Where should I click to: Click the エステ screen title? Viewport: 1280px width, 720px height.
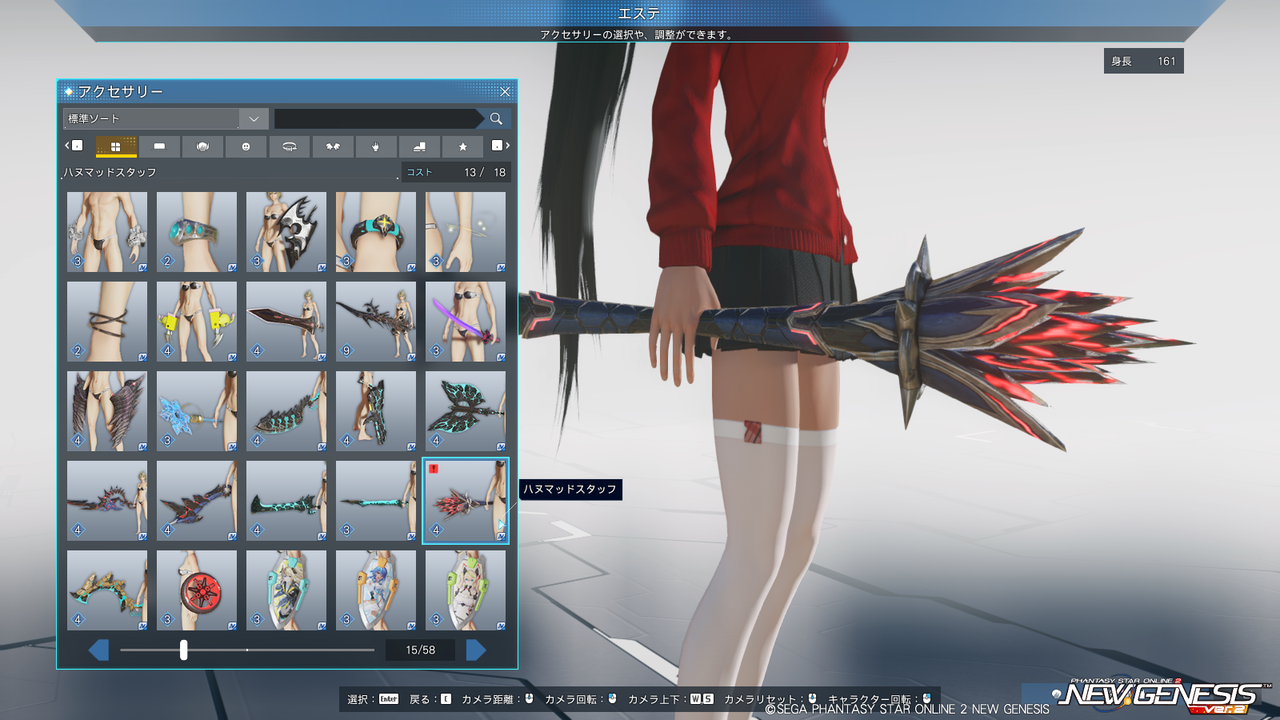(x=640, y=12)
